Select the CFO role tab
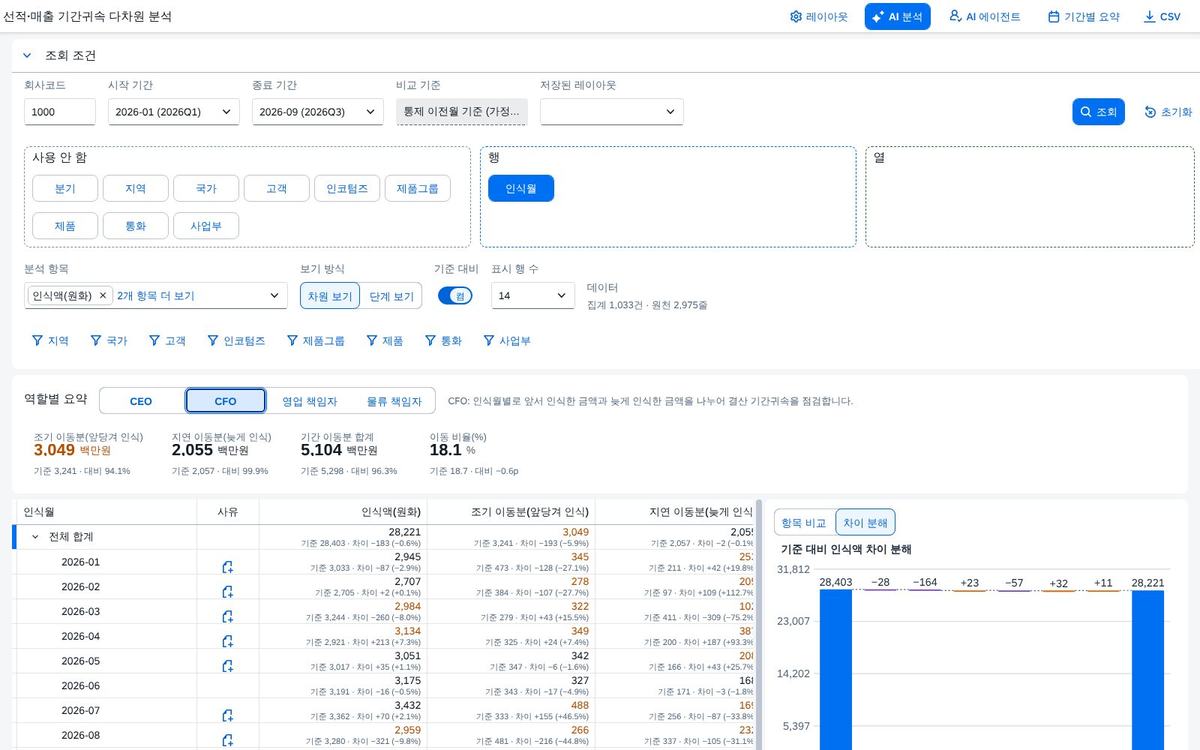1200x750 pixels. (226, 401)
